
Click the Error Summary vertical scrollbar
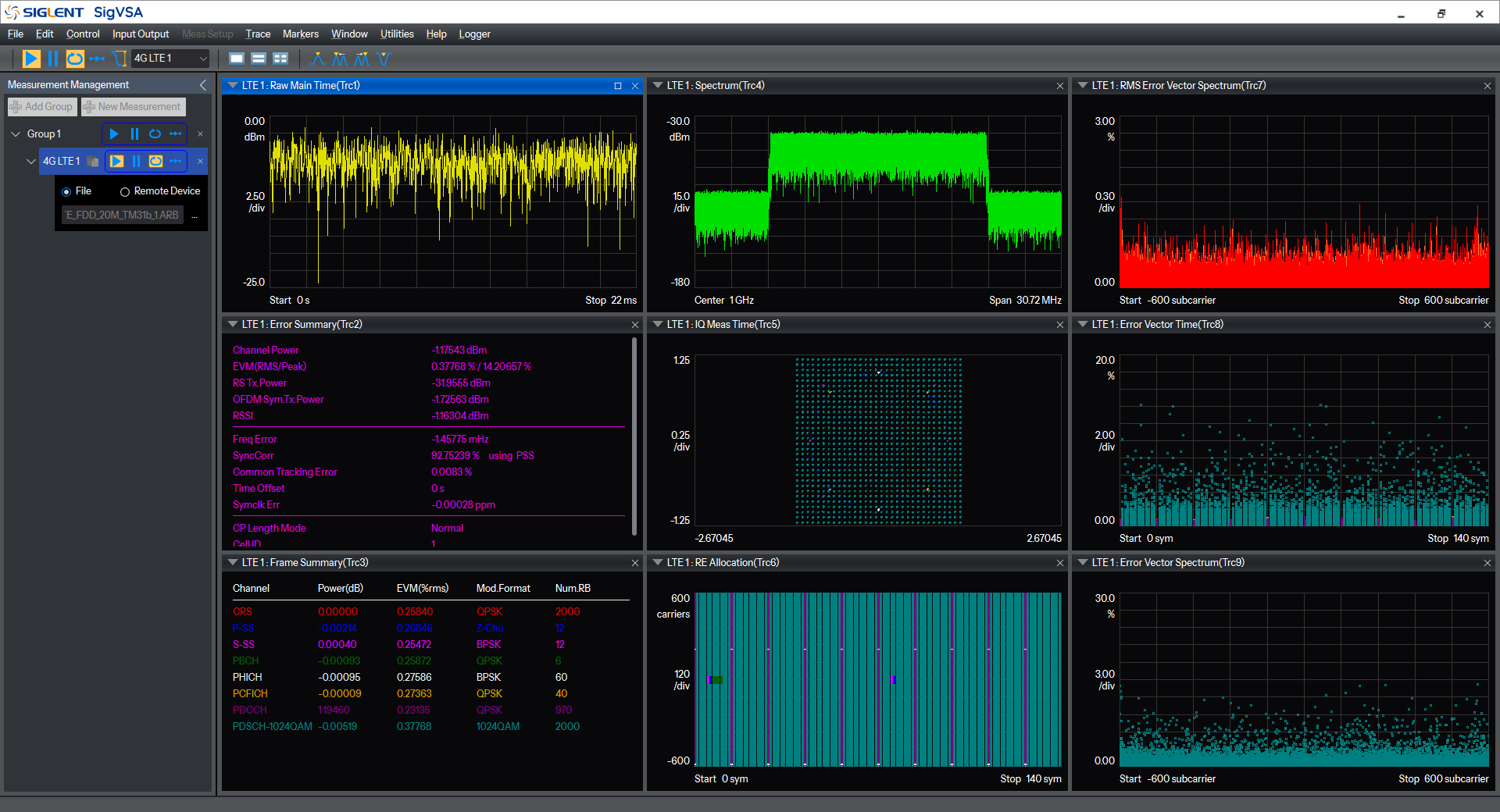[634, 437]
